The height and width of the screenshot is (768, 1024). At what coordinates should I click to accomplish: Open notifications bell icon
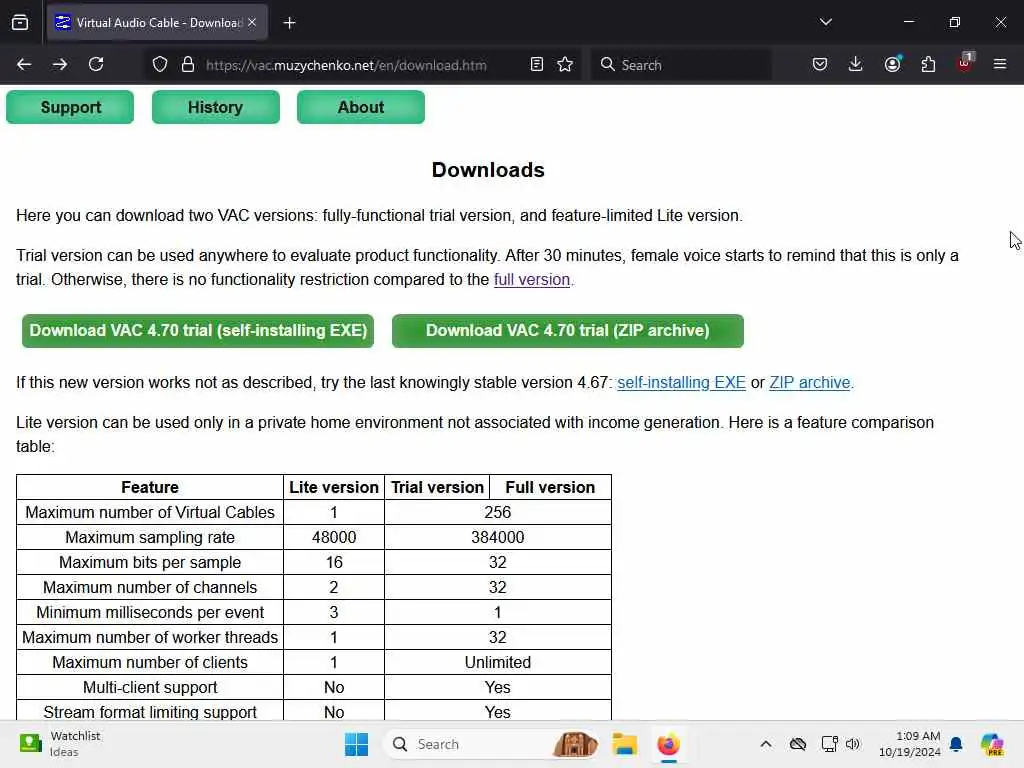956,744
